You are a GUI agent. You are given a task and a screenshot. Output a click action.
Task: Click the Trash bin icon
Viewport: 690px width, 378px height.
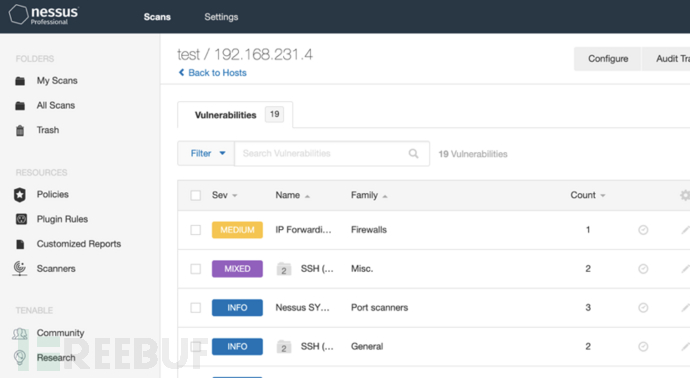[20, 130]
